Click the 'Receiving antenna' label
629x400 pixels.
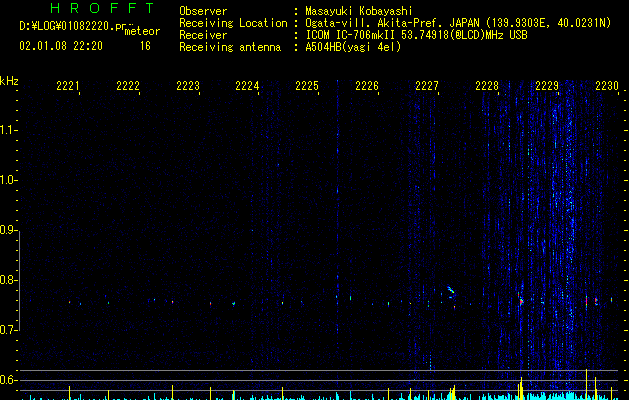point(230,47)
